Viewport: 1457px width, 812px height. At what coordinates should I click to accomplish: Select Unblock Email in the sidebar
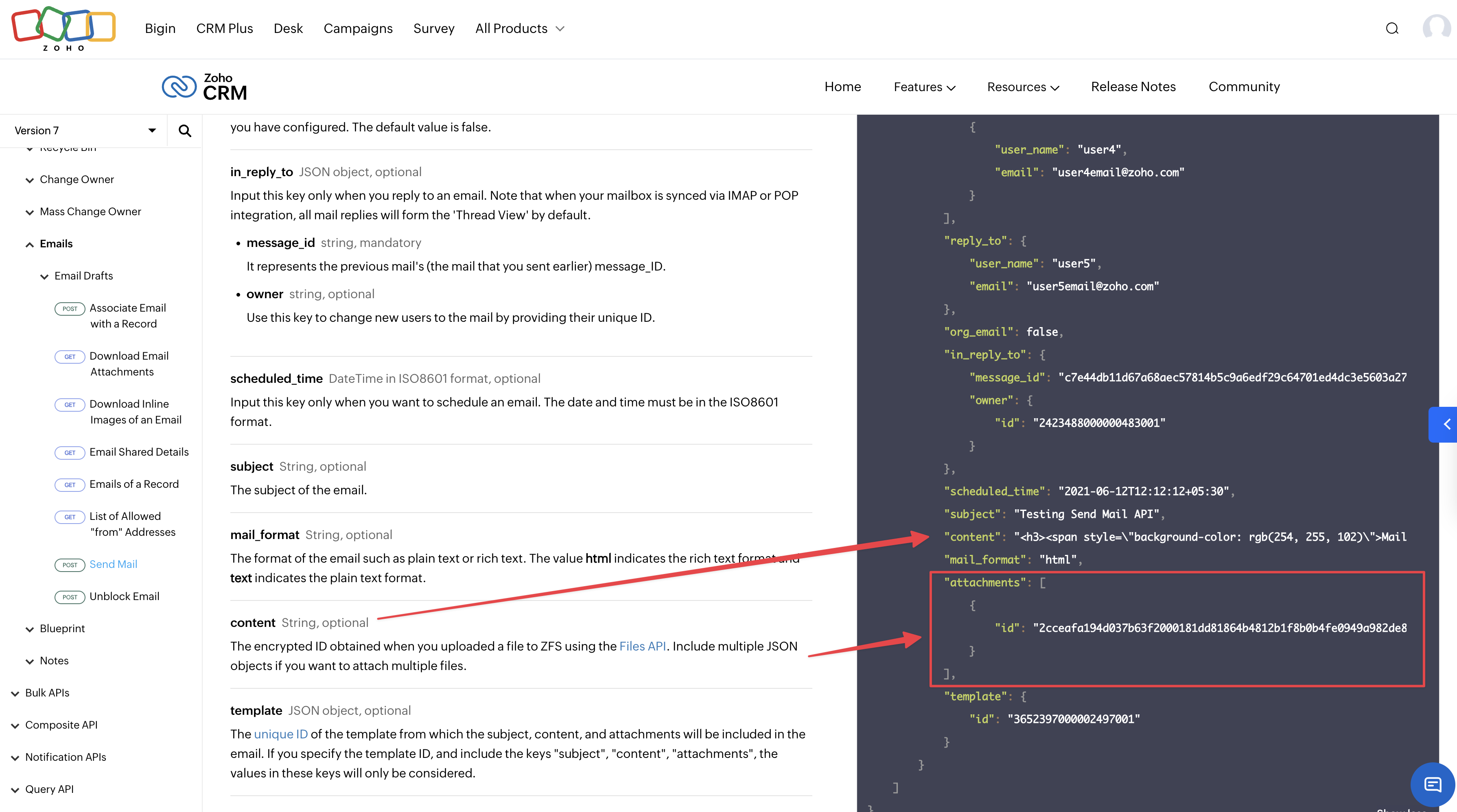124,596
